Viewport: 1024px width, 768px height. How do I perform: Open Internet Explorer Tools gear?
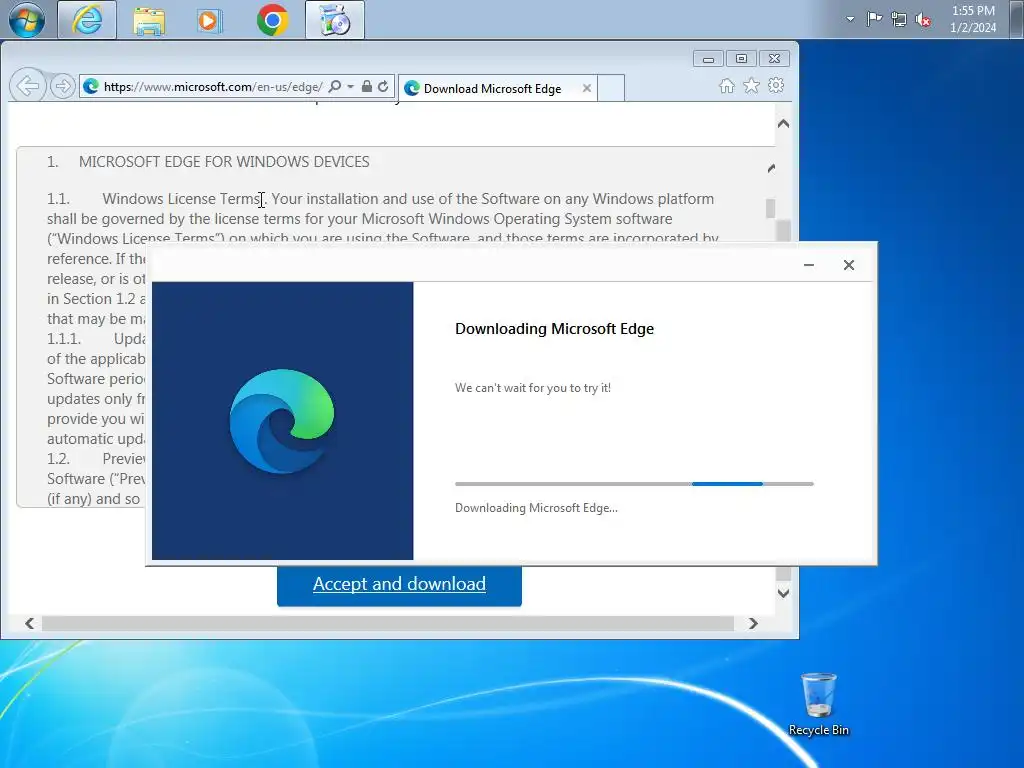[776, 86]
